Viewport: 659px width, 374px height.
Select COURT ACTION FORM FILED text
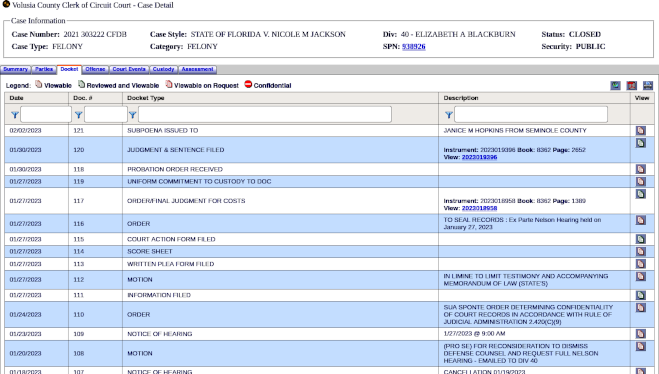pyautogui.click(x=171, y=239)
